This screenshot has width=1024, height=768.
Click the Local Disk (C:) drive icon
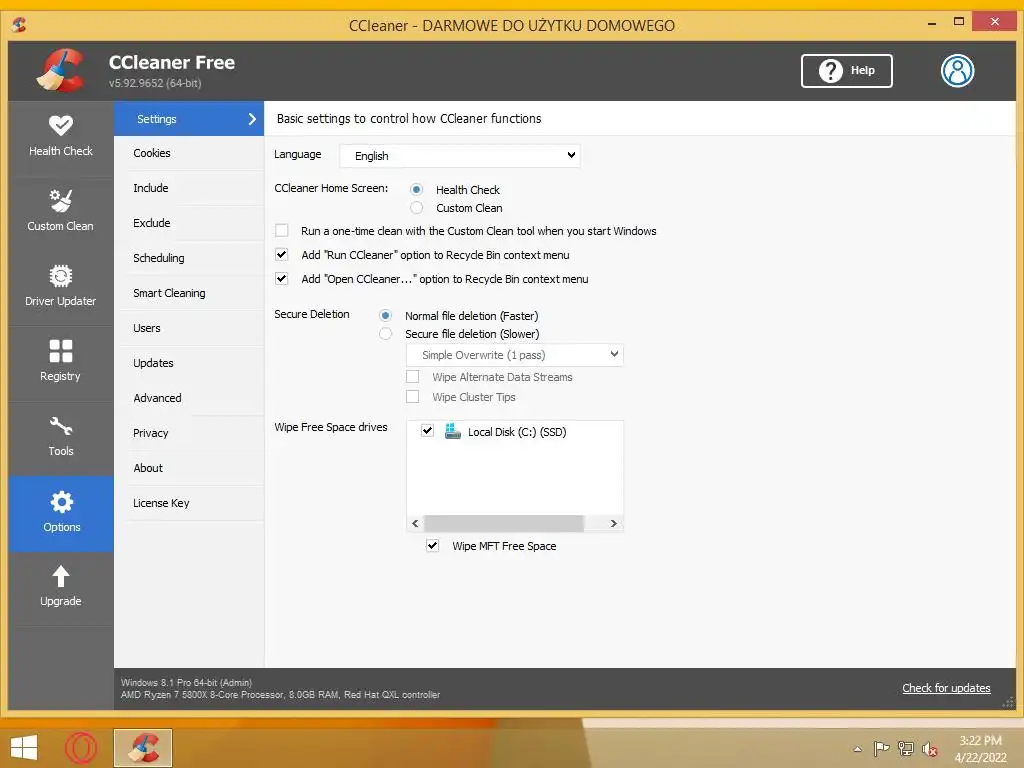click(x=453, y=431)
